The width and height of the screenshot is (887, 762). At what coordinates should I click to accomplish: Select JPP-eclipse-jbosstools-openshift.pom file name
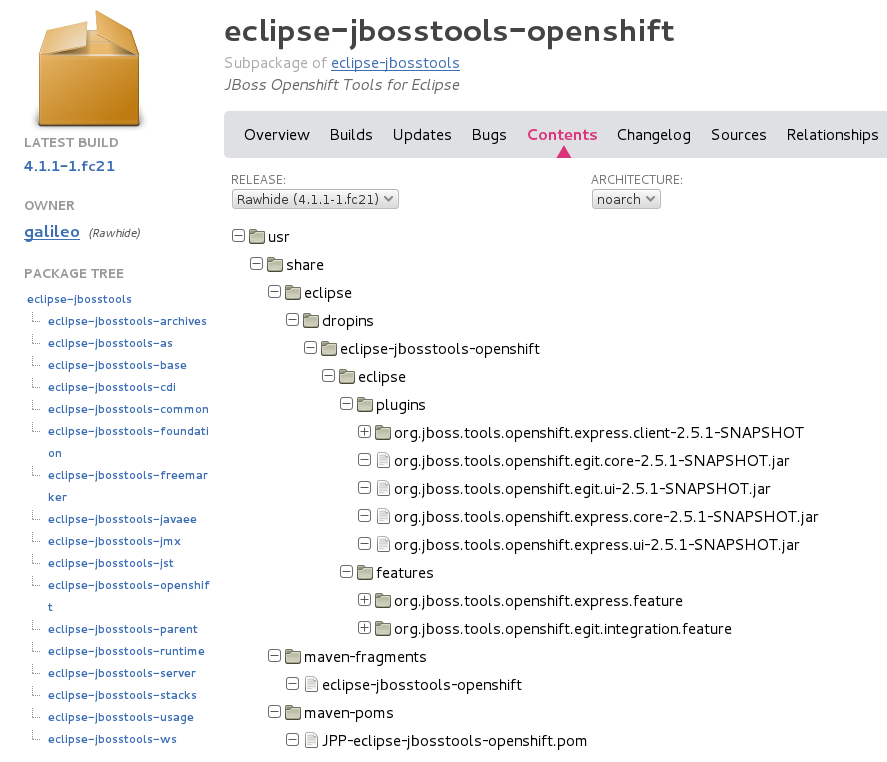(x=454, y=741)
